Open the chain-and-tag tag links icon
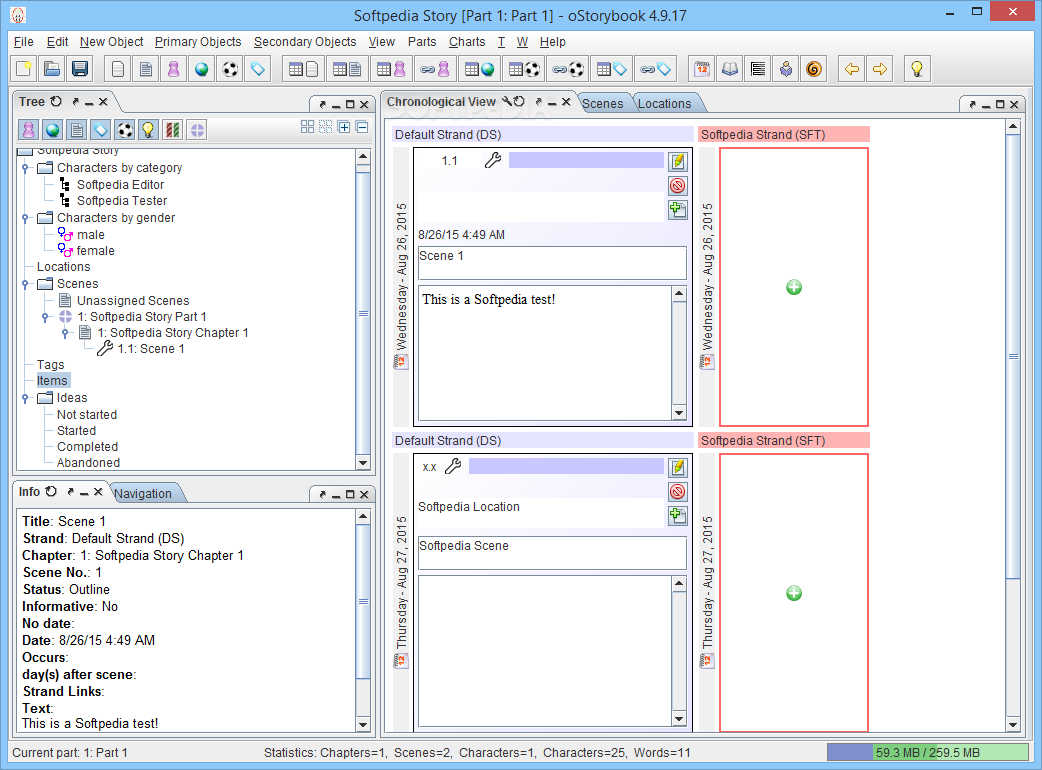The width and height of the screenshot is (1042, 770). [x=655, y=68]
